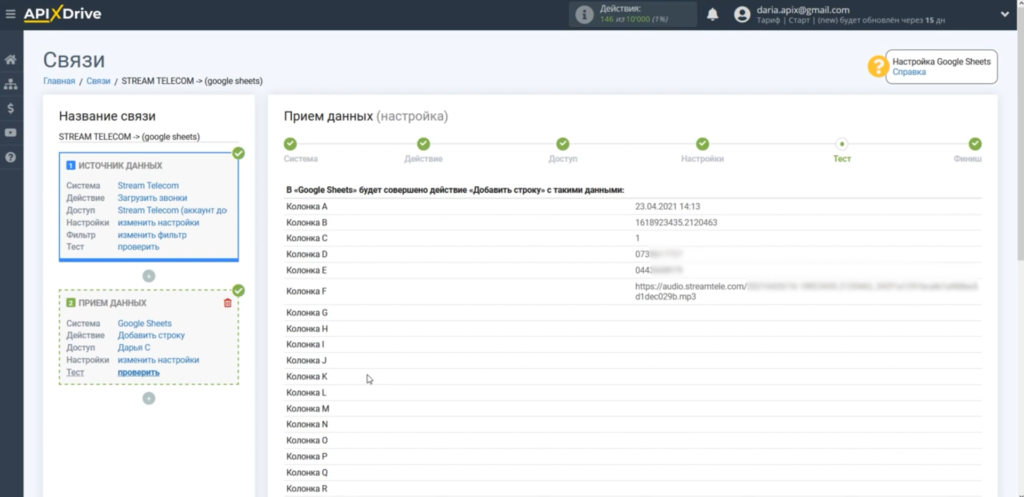
Task: Click the question mark help sidebar icon
Action: point(11,157)
